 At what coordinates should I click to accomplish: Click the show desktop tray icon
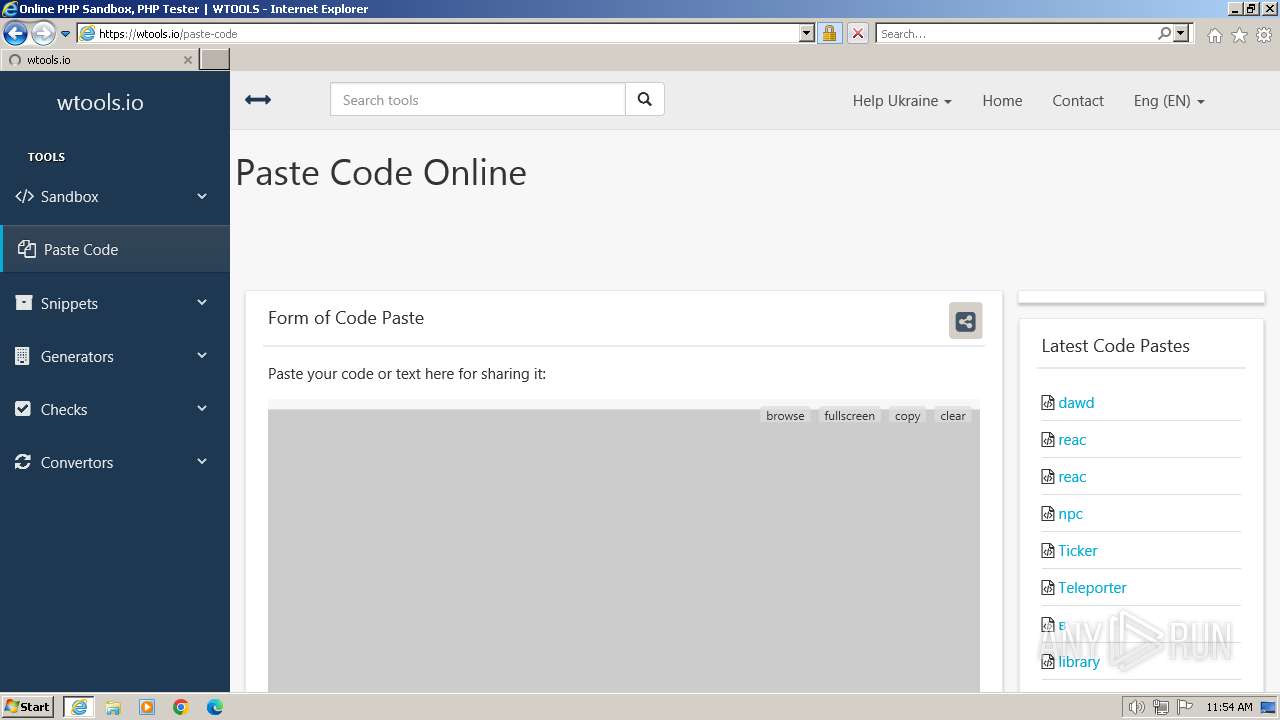point(1269,707)
